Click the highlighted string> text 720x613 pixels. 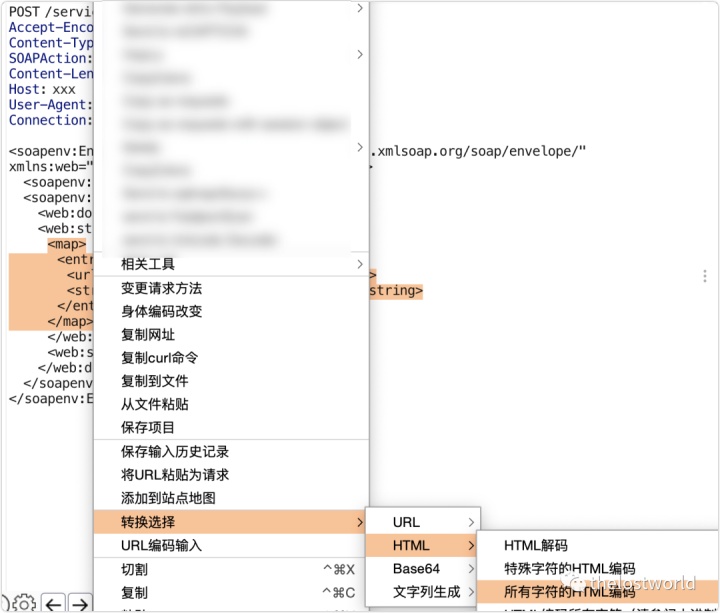pos(396,291)
